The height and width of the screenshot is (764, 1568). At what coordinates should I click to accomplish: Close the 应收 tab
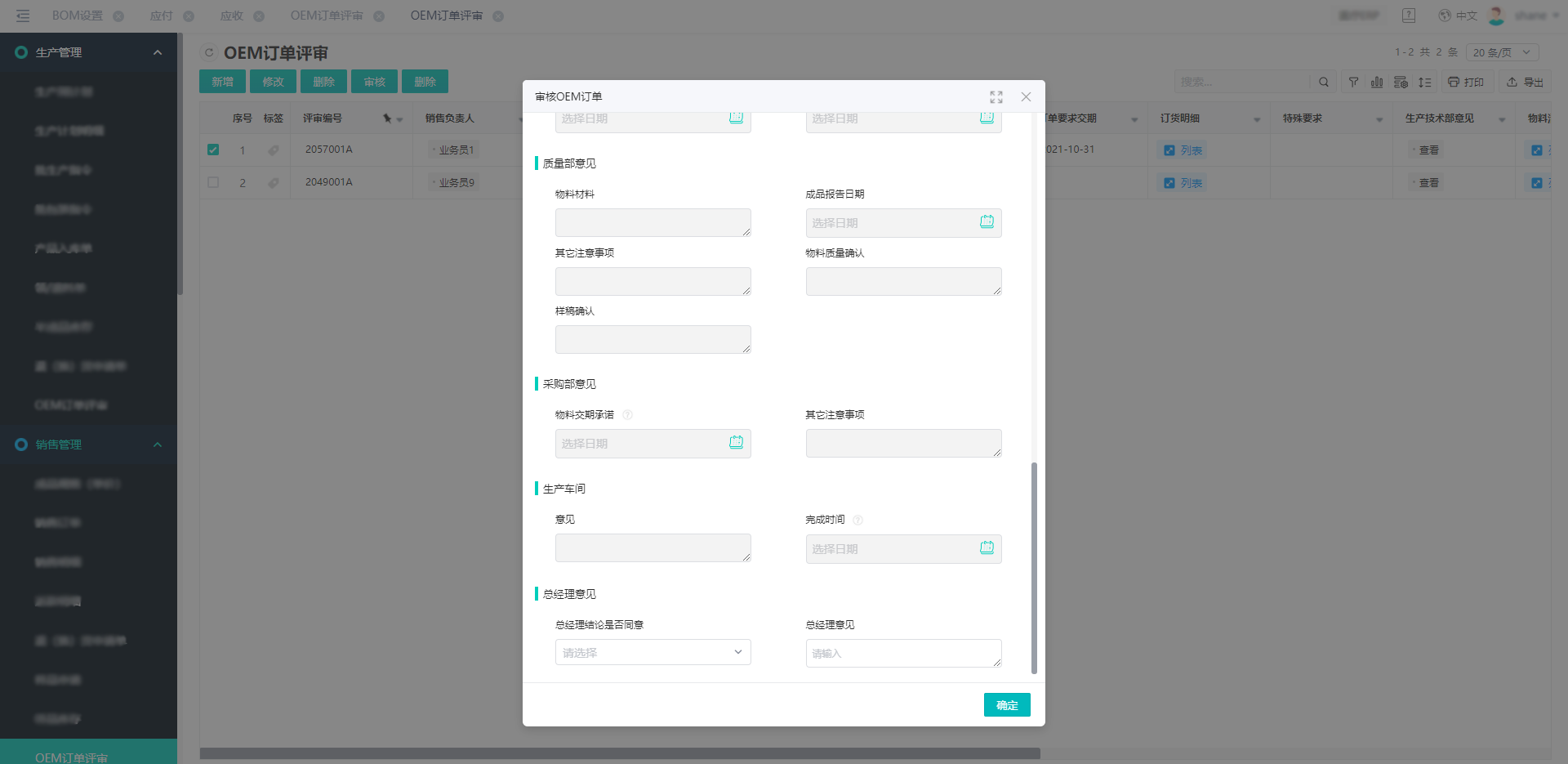[x=259, y=16]
